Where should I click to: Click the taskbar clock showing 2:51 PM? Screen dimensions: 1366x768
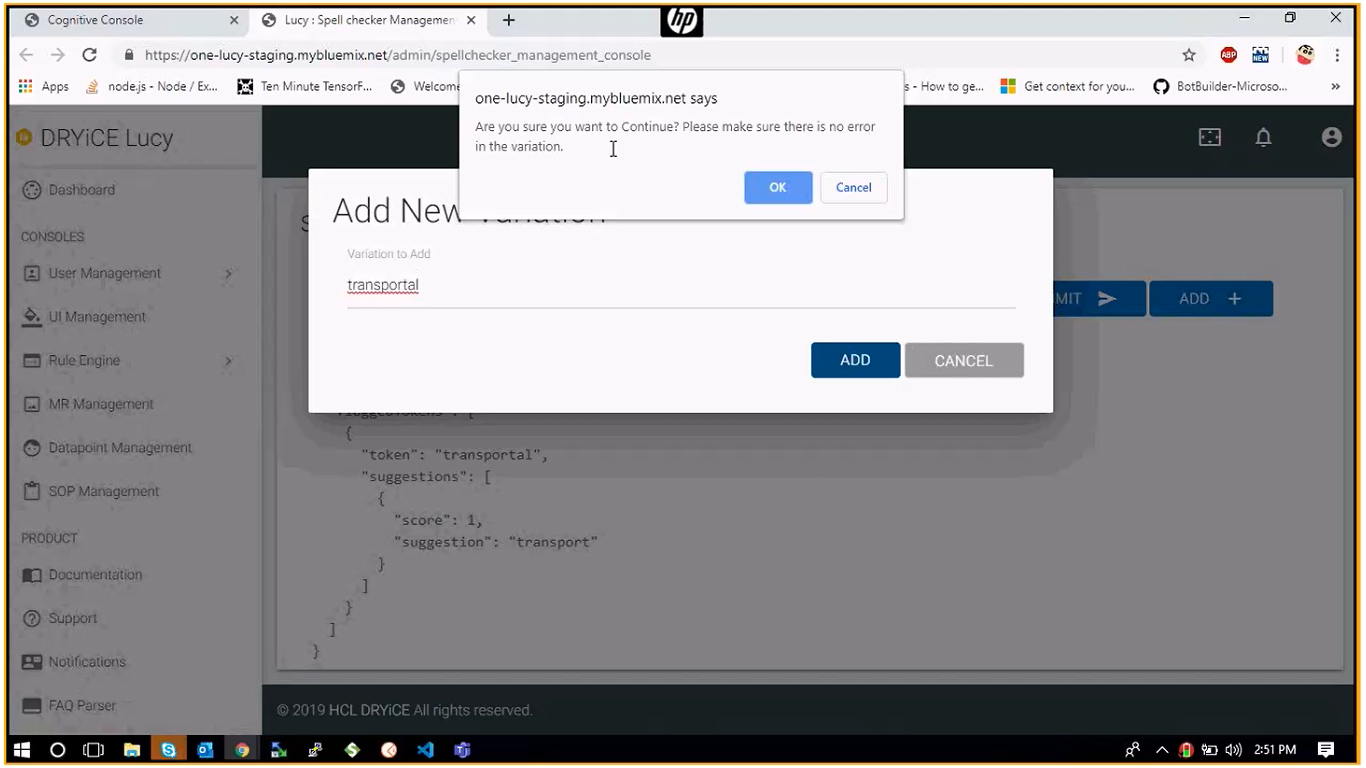[1274, 750]
